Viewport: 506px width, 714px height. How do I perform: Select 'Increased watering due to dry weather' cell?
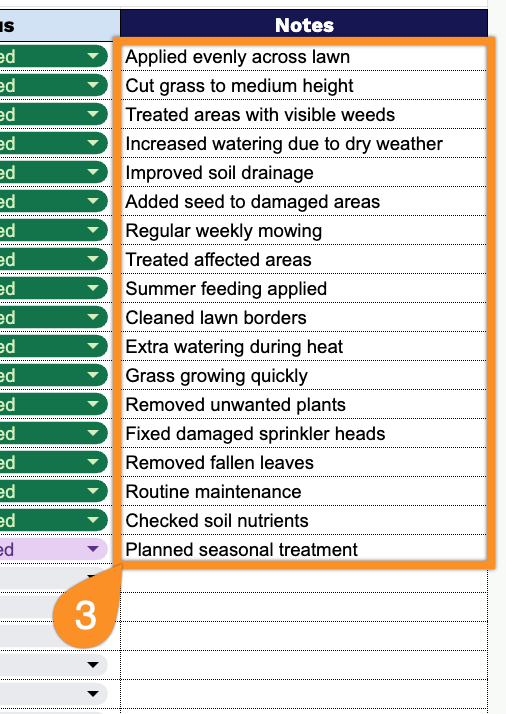pyautogui.click(x=304, y=143)
